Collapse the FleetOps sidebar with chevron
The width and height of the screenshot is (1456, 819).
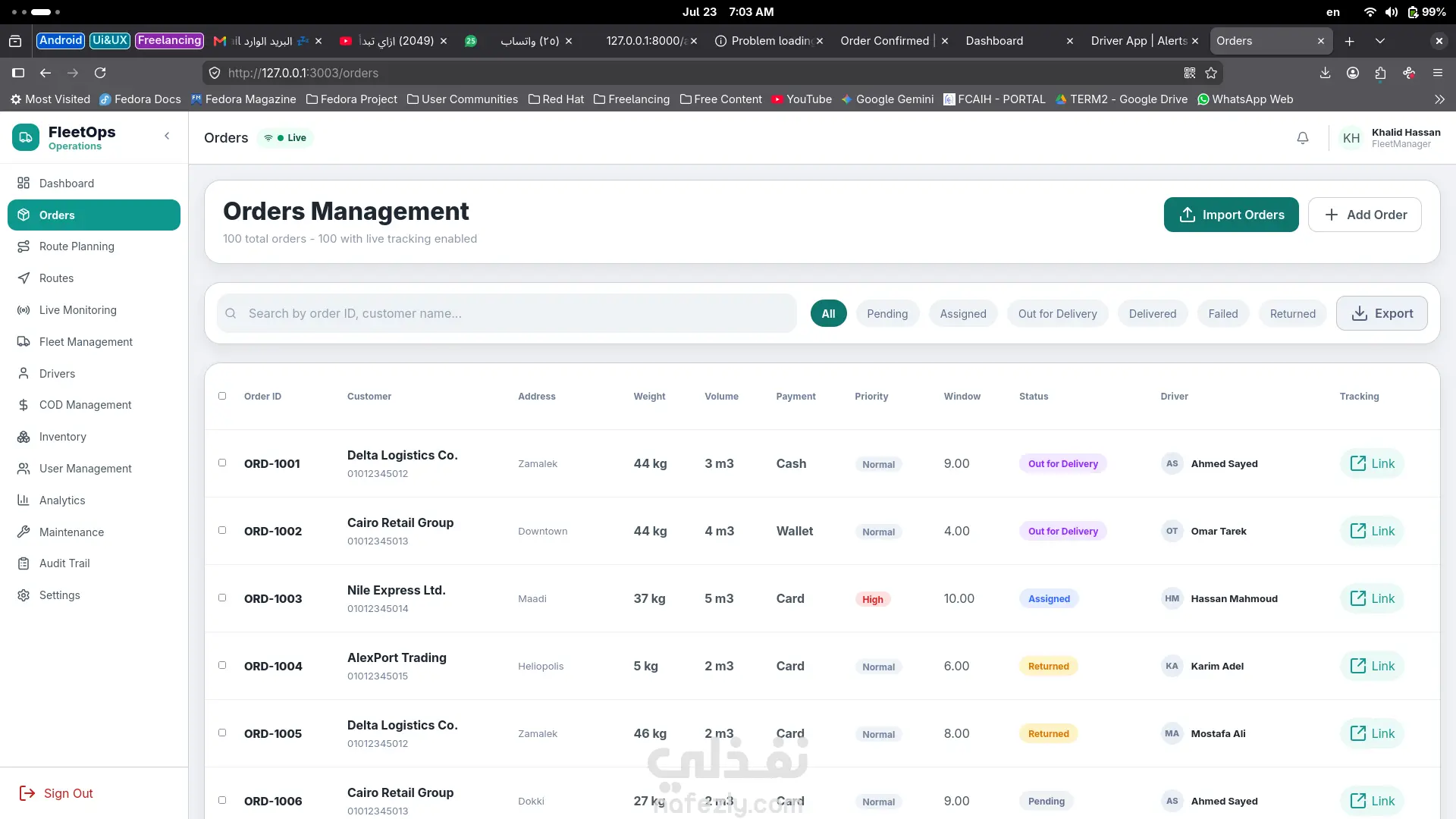pyautogui.click(x=167, y=136)
